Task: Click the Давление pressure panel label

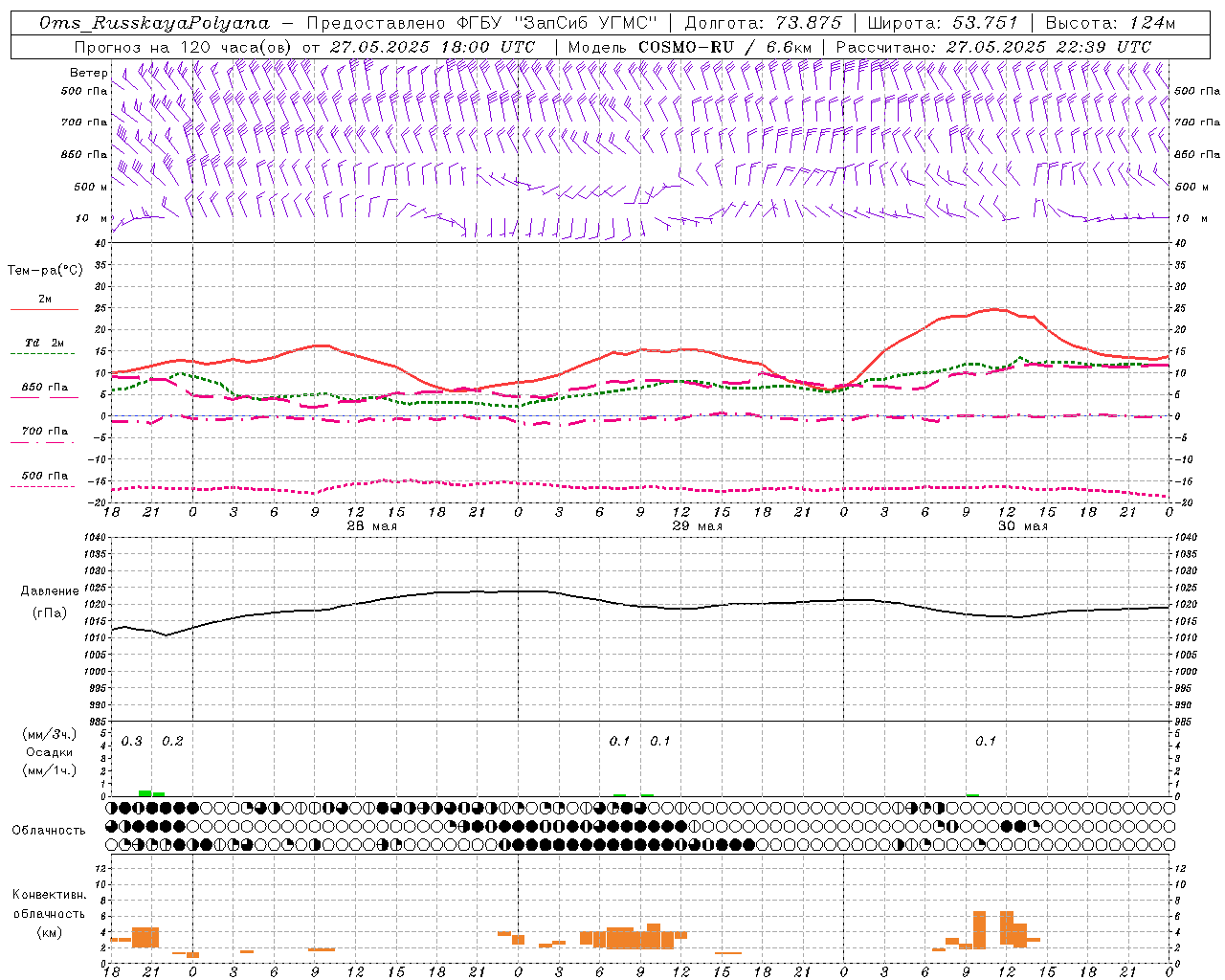Action: coord(50,591)
